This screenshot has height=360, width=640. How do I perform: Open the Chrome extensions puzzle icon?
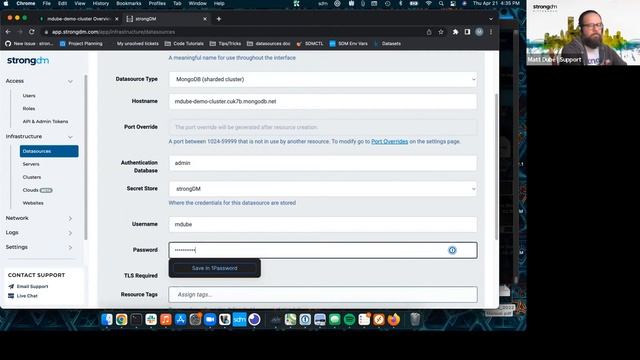(455, 32)
